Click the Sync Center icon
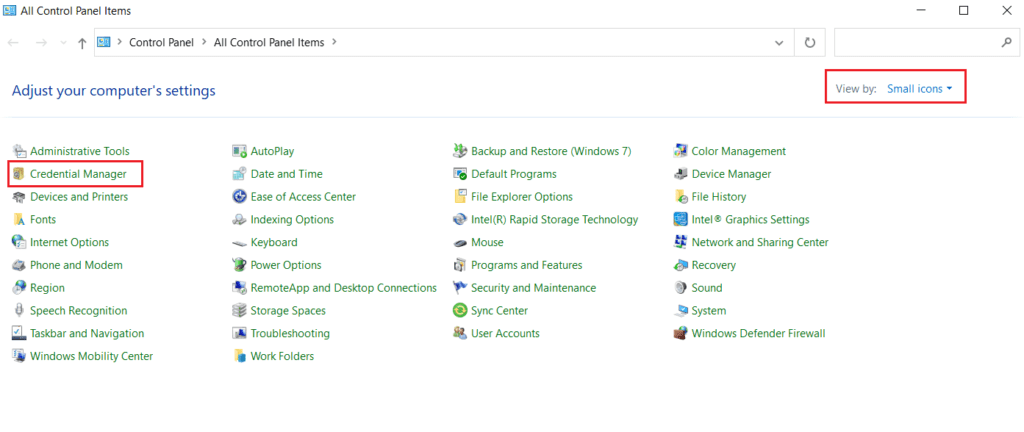This screenshot has width=1024, height=432. pos(460,311)
